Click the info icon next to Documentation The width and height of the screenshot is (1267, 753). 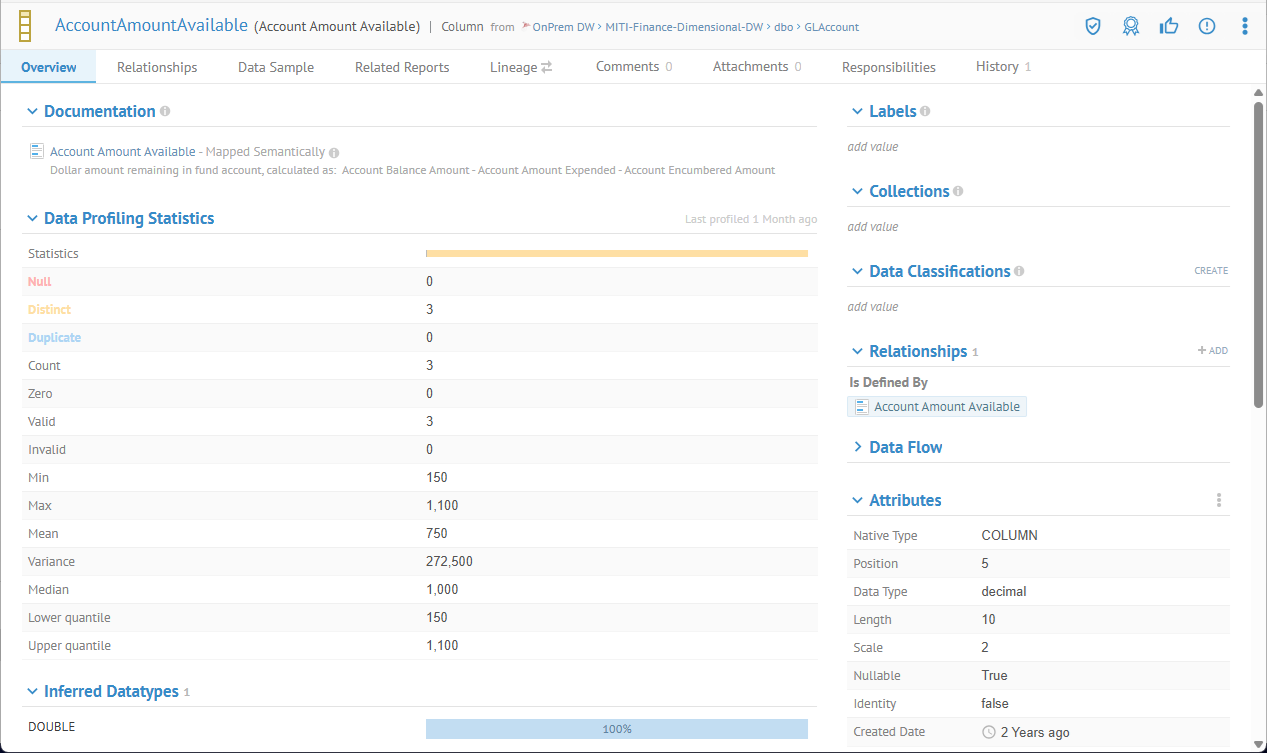click(x=165, y=111)
